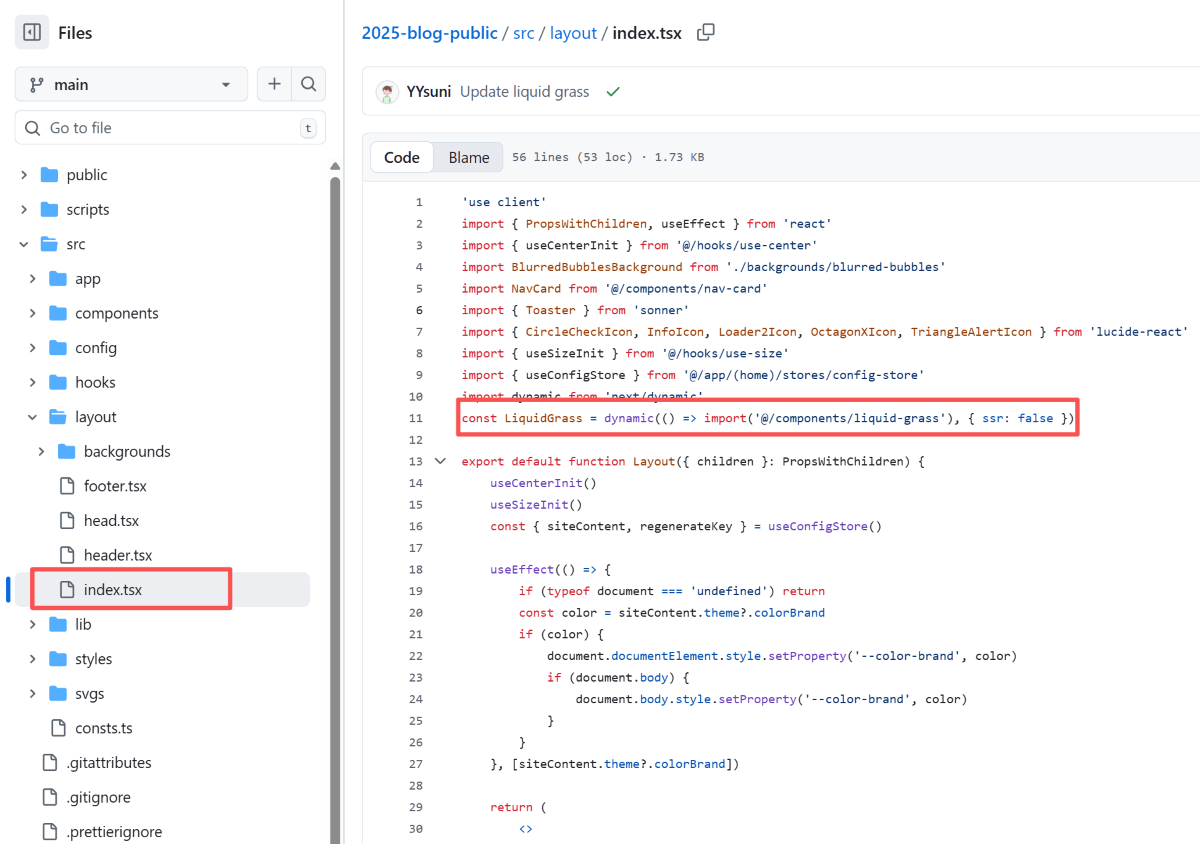
Task: Collapse the Files side panel icon
Action: point(32,33)
